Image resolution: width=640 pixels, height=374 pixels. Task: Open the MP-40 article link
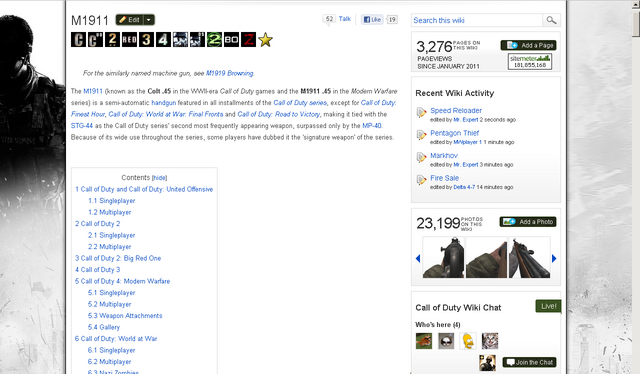tap(372, 126)
